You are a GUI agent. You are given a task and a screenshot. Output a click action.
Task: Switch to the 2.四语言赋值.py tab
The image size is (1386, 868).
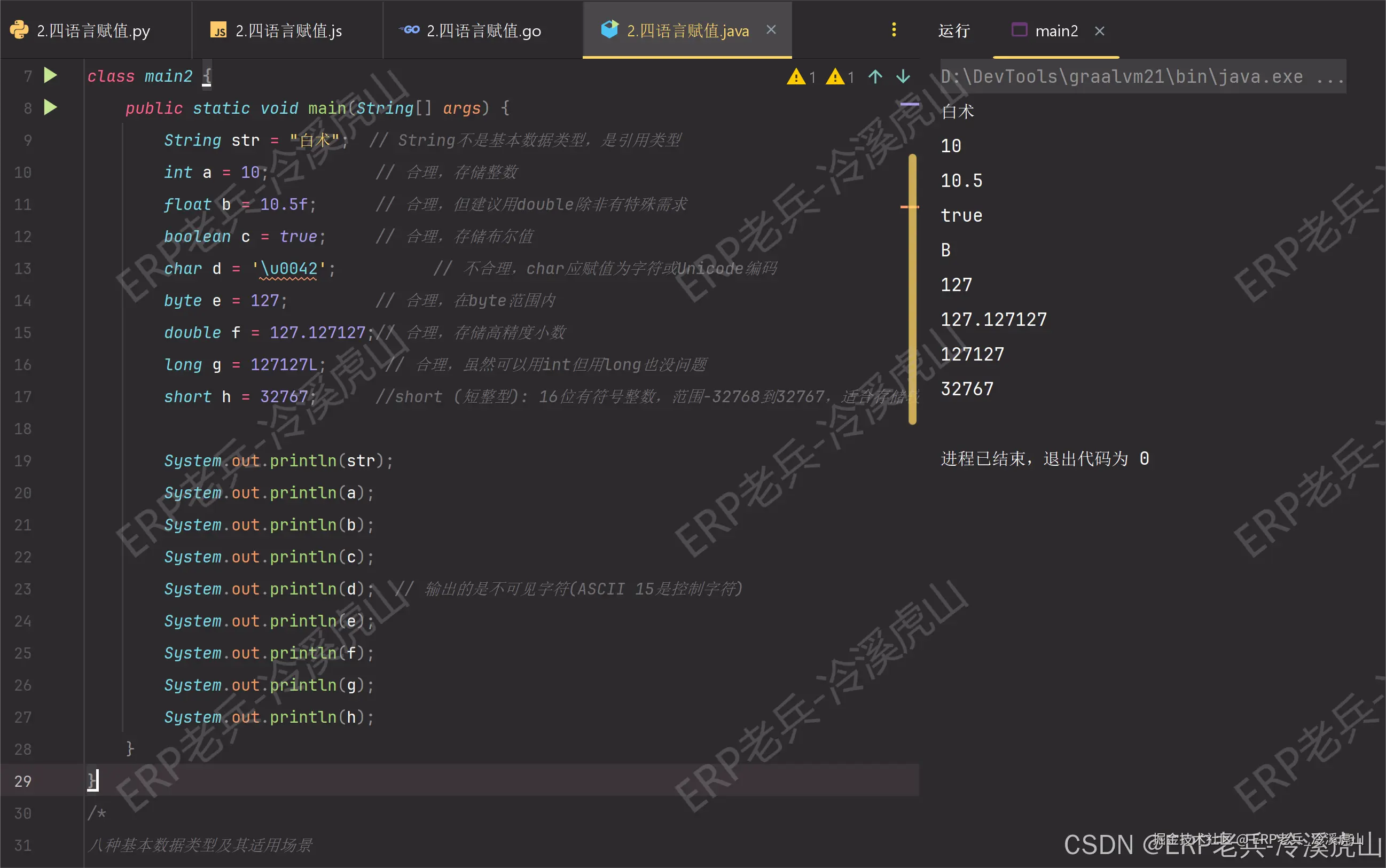pyautogui.click(x=92, y=29)
